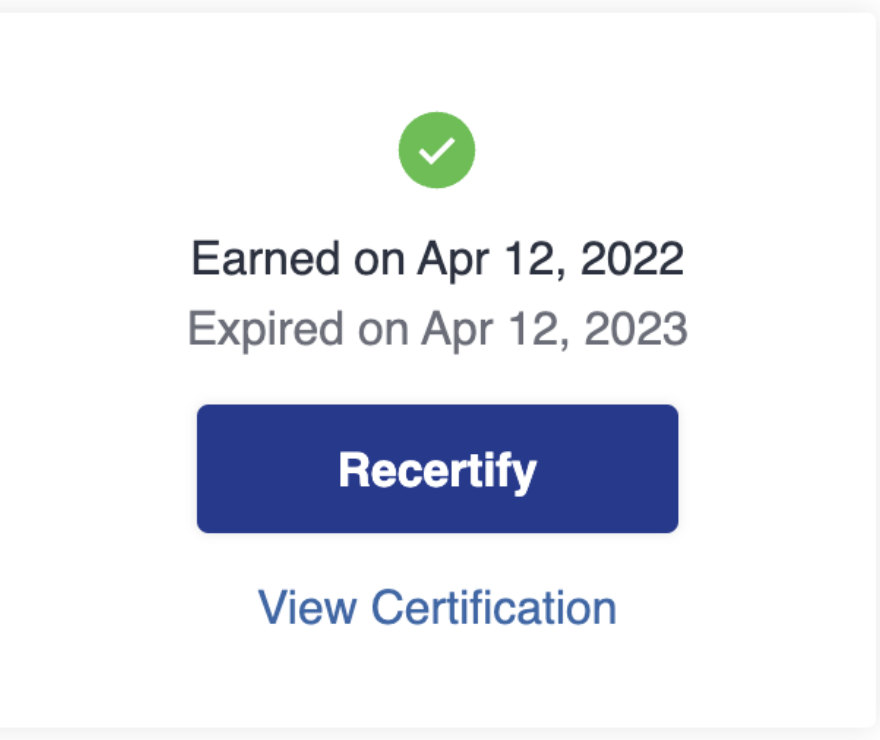Image resolution: width=880 pixels, height=740 pixels.
Task: Click the 2022 earned year text
Action: (632, 259)
